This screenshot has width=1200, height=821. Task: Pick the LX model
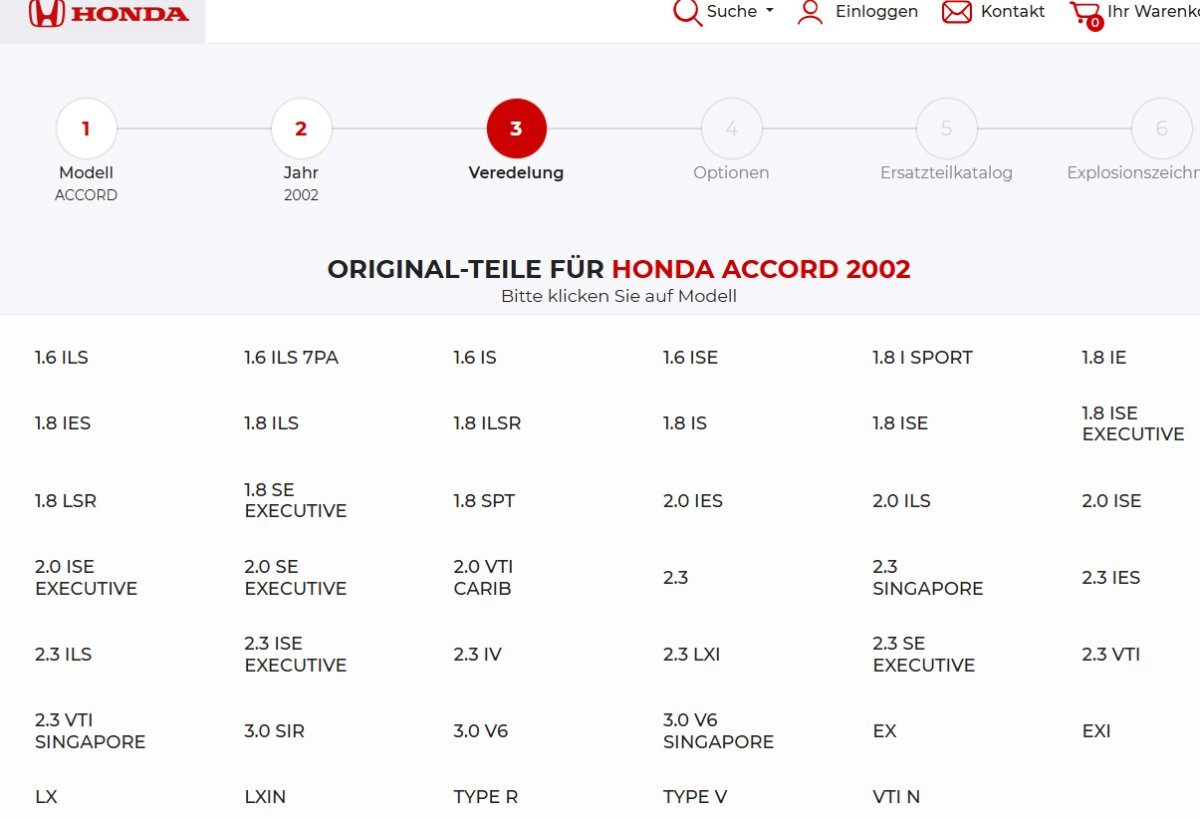pos(46,797)
